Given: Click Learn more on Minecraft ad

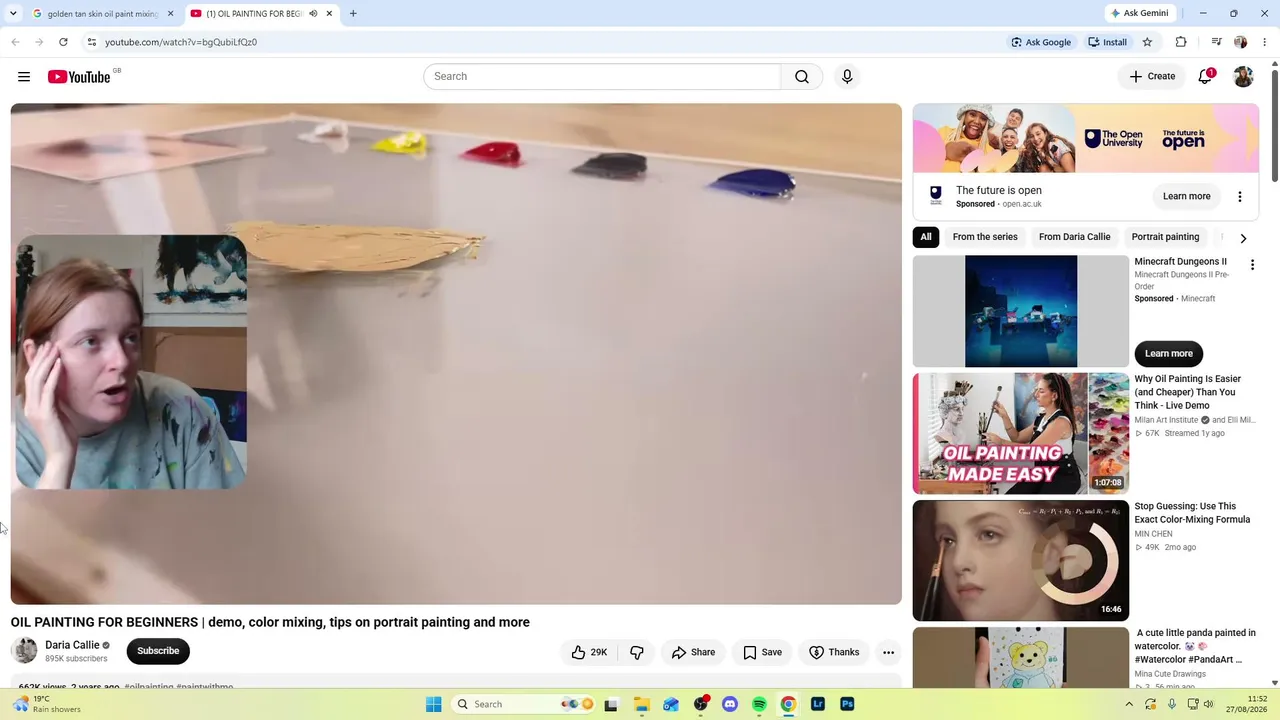Looking at the screenshot, I should coord(1169,354).
